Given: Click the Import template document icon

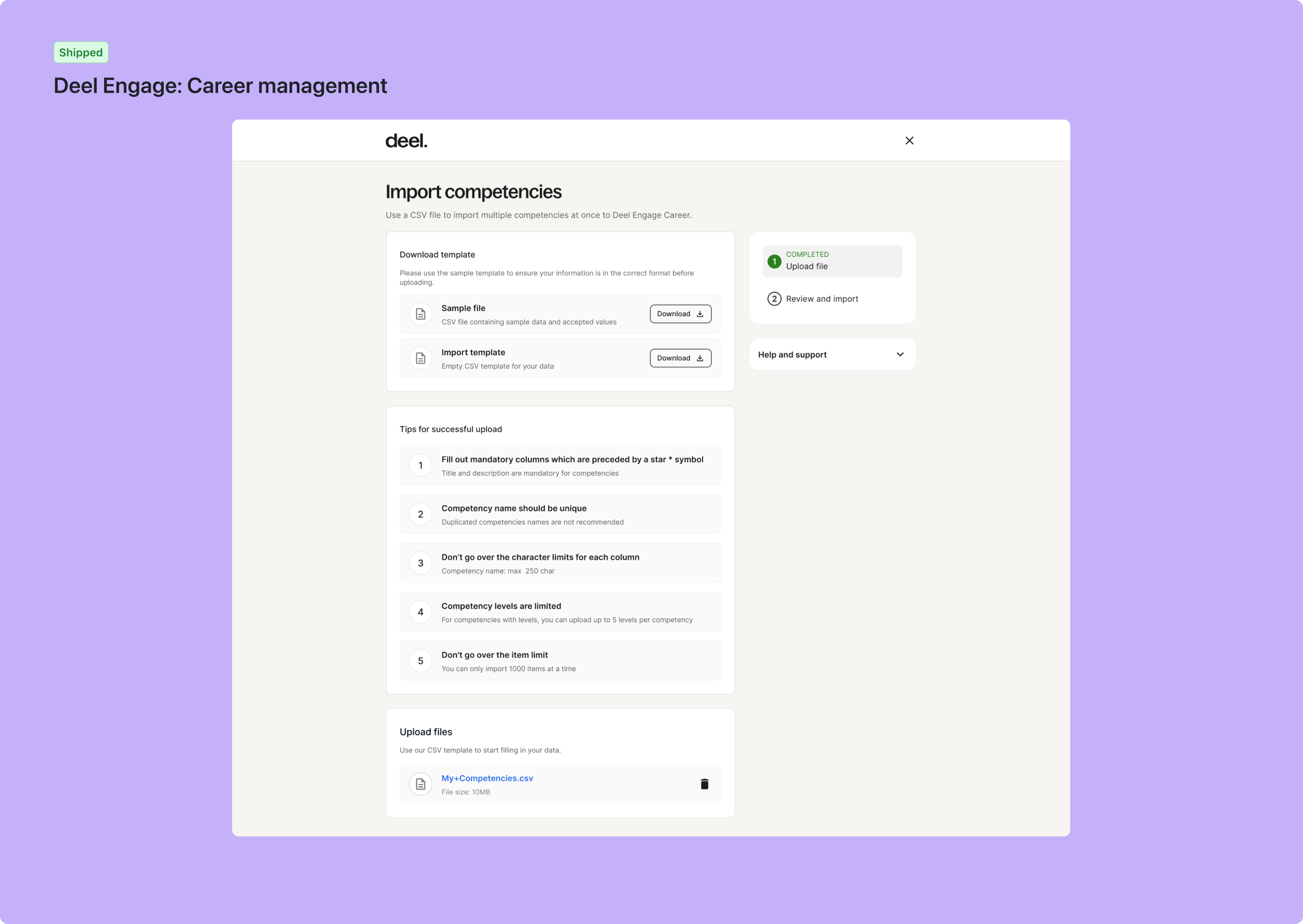Looking at the screenshot, I should (420, 358).
